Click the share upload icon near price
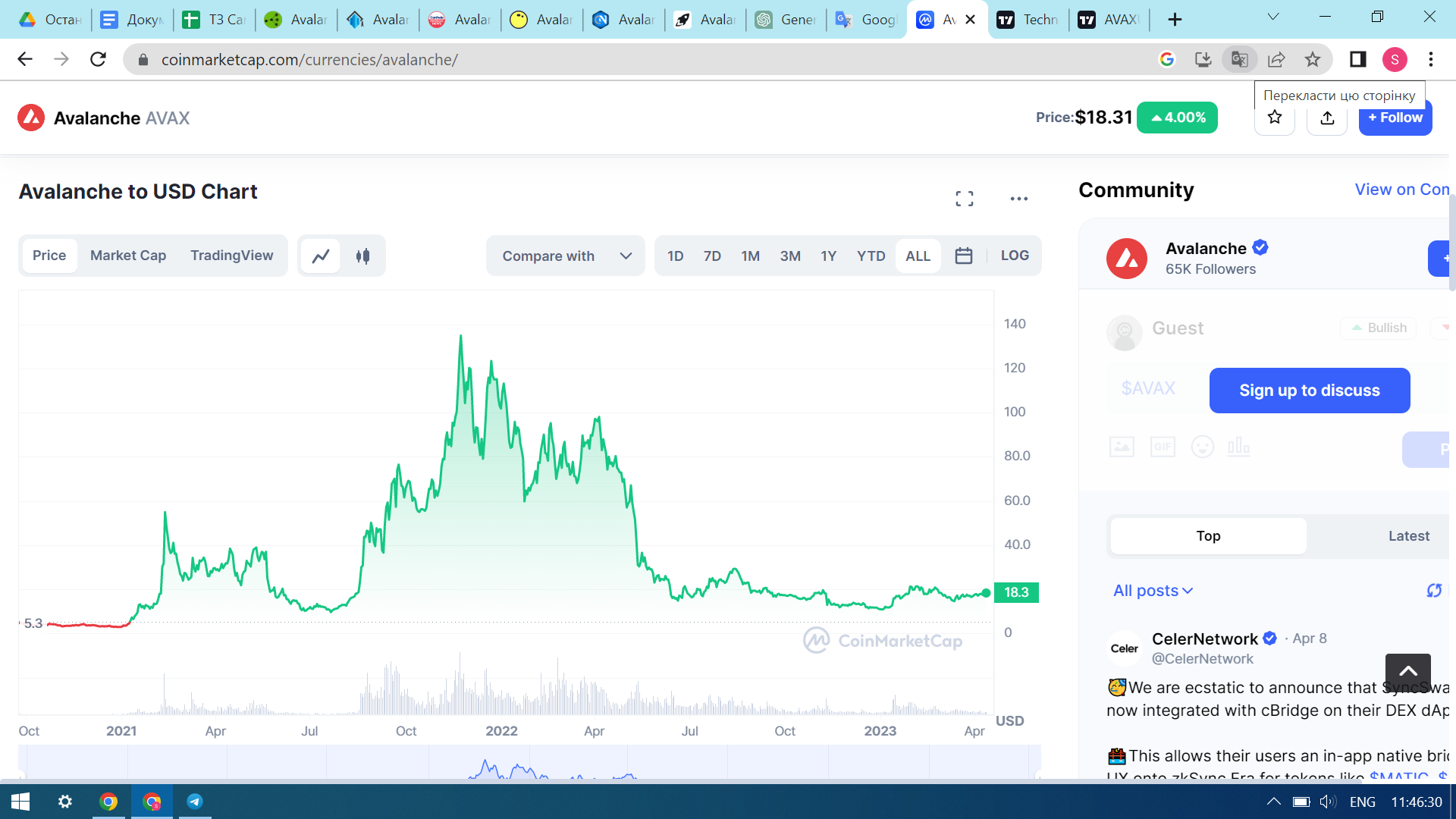Image resolution: width=1456 pixels, height=819 pixels. click(x=1327, y=118)
